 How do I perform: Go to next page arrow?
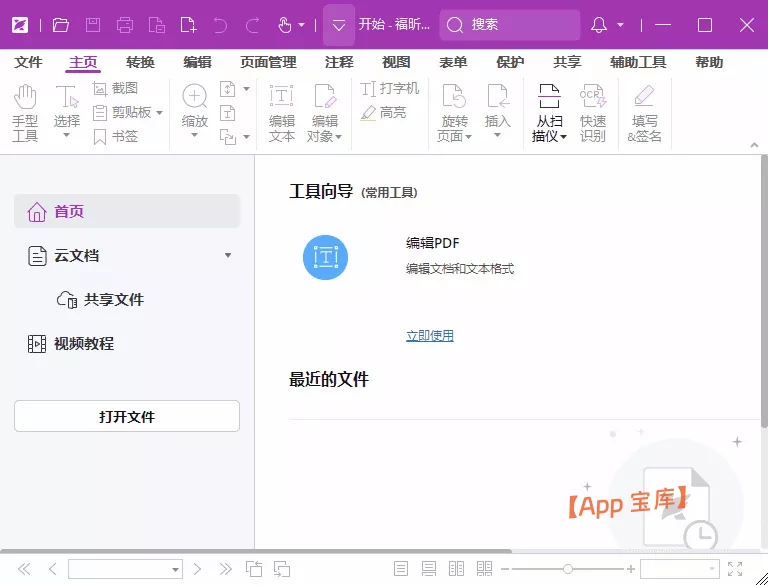click(197, 569)
